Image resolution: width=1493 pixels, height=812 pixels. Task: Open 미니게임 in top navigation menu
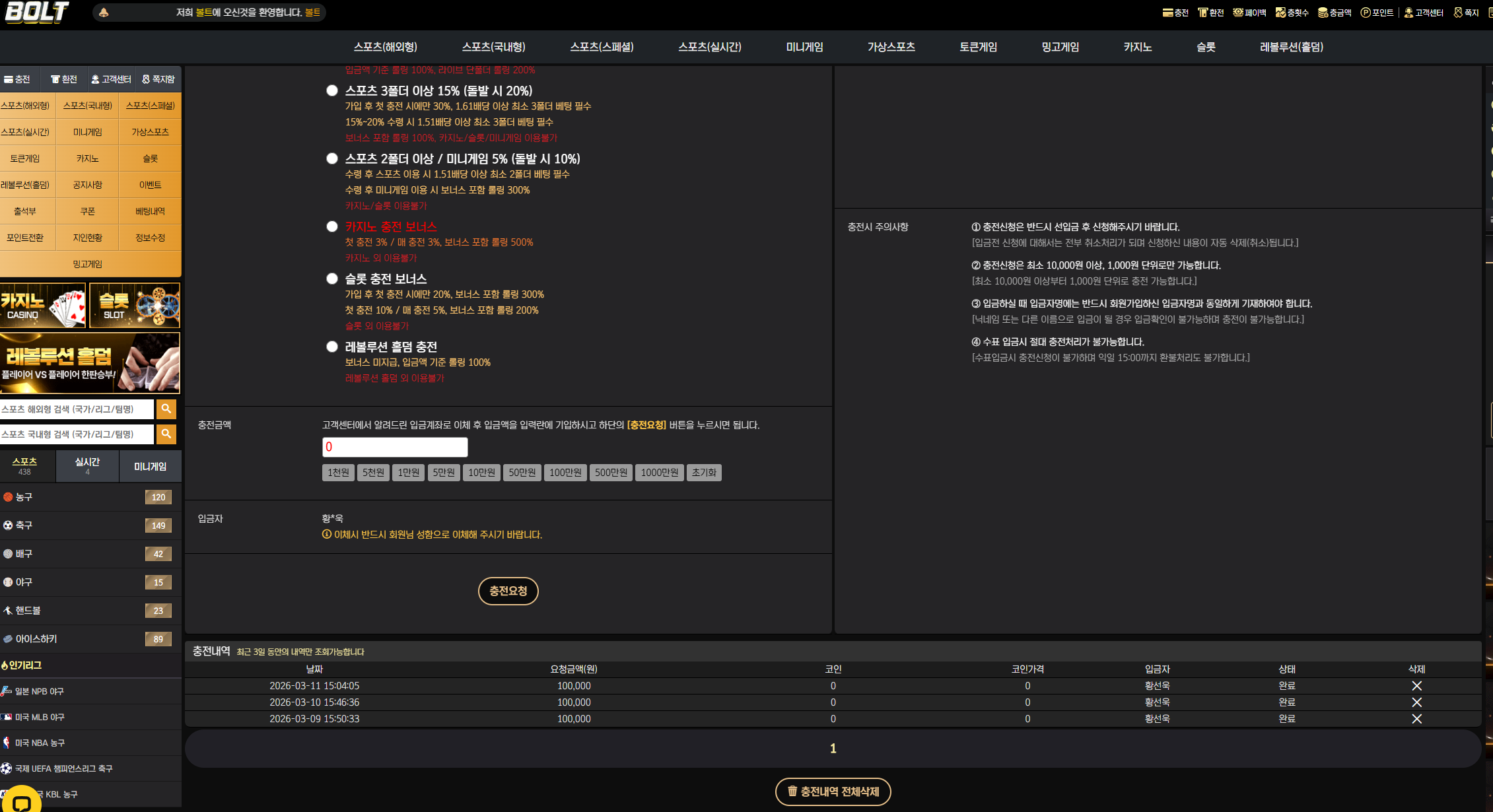pos(804,47)
